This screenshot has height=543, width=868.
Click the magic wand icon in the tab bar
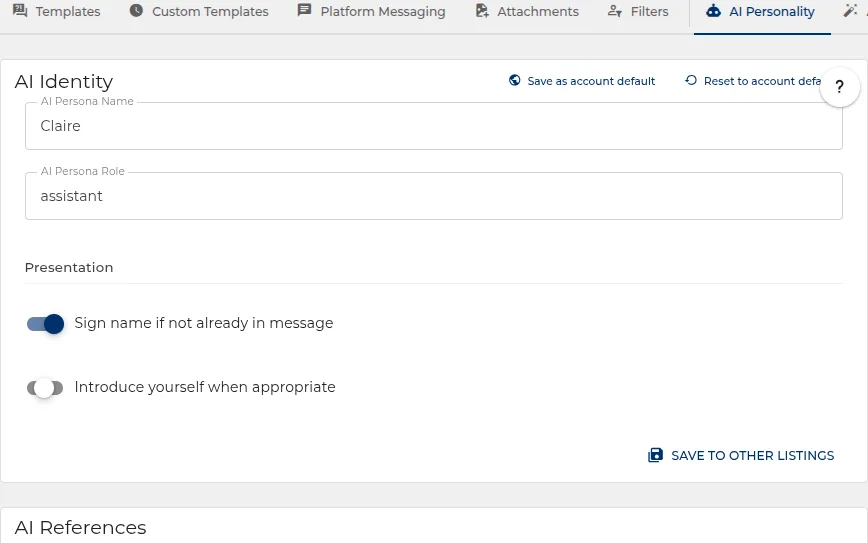[x=850, y=11]
